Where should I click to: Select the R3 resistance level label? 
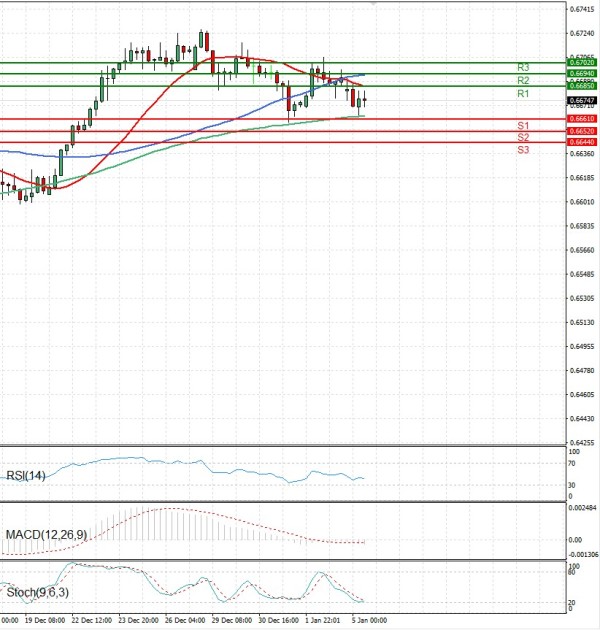click(523, 67)
